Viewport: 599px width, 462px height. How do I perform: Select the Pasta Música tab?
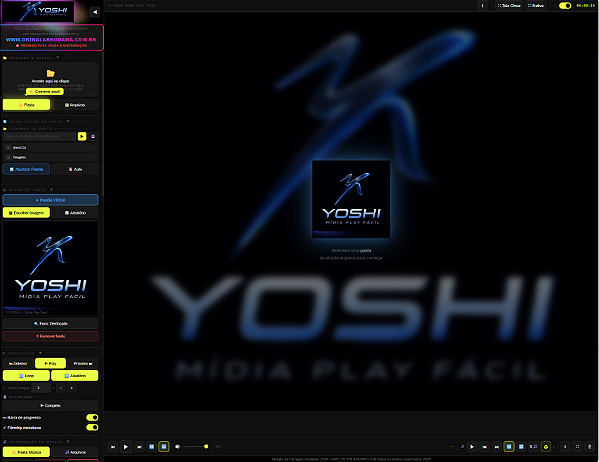(x=26, y=452)
